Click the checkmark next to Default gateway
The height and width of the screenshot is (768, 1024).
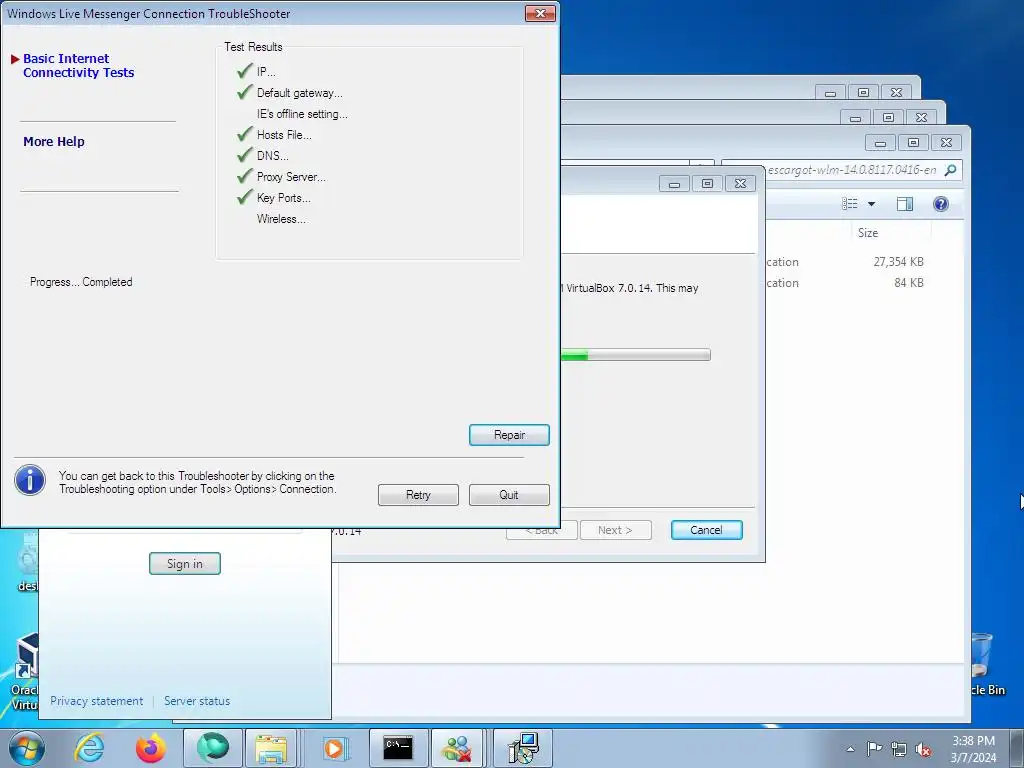click(245, 92)
